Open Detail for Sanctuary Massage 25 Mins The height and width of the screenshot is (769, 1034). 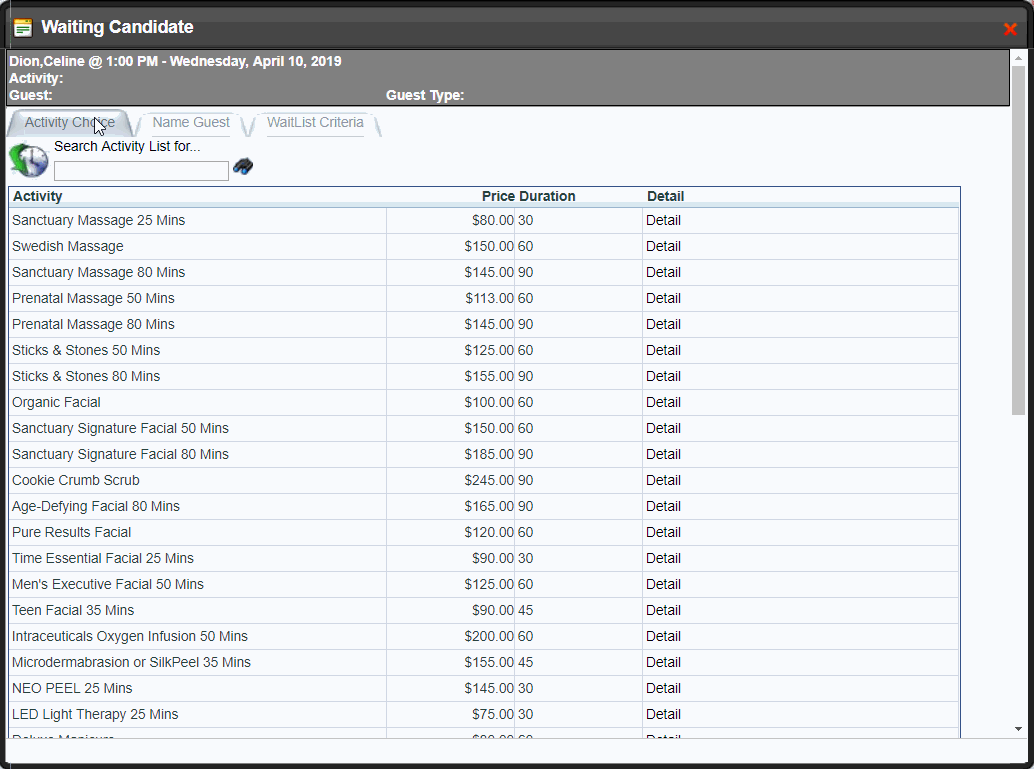pyautogui.click(x=663, y=220)
